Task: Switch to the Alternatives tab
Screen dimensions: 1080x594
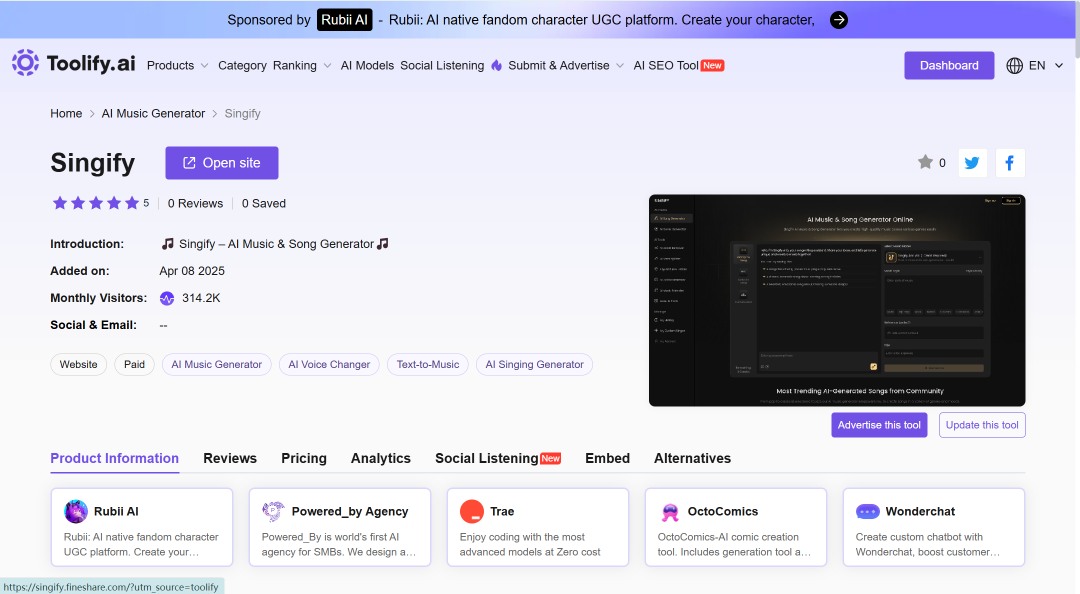Action: (692, 458)
